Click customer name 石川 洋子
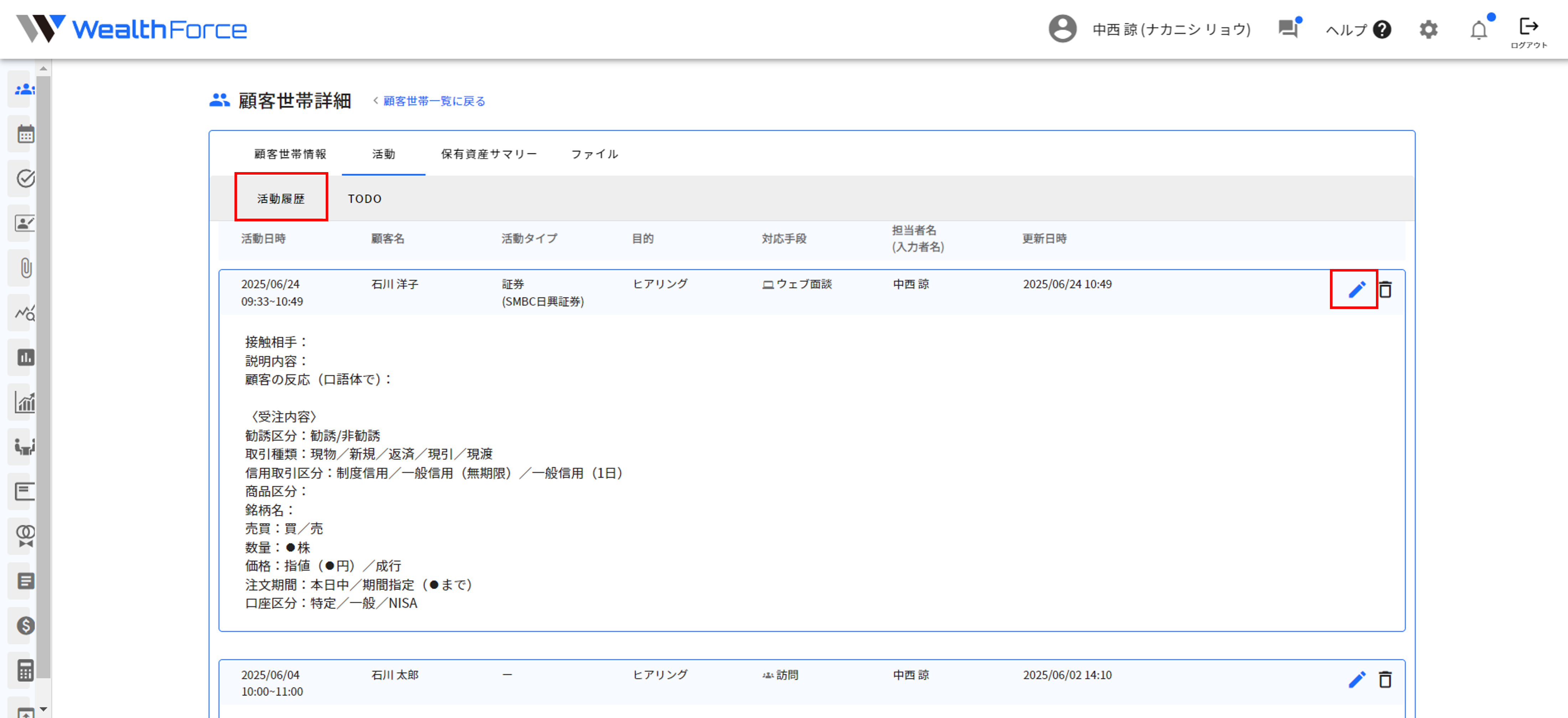 (394, 284)
